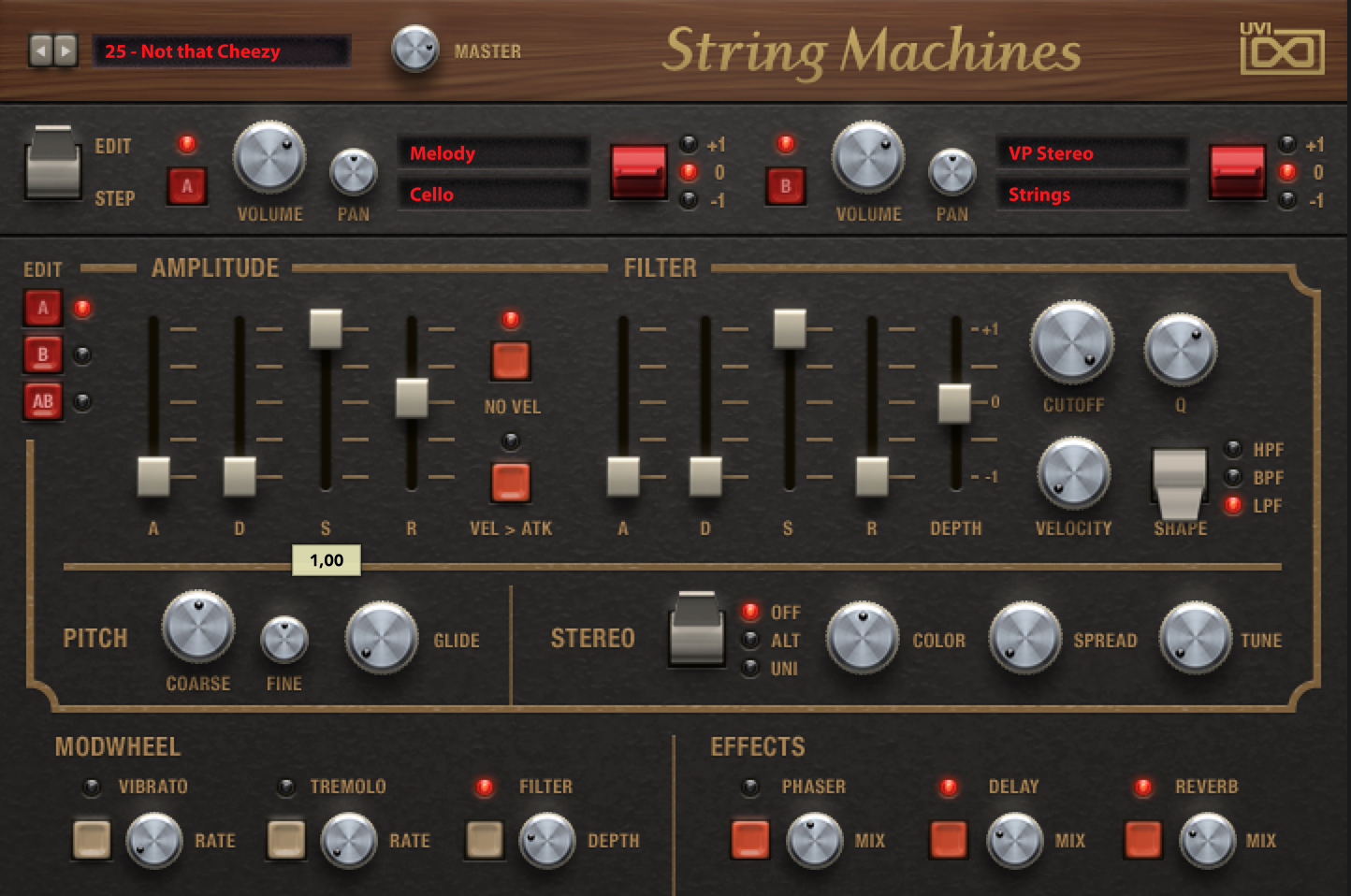Open the Strings sound selector
The width and height of the screenshot is (1351, 896).
[1092, 194]
